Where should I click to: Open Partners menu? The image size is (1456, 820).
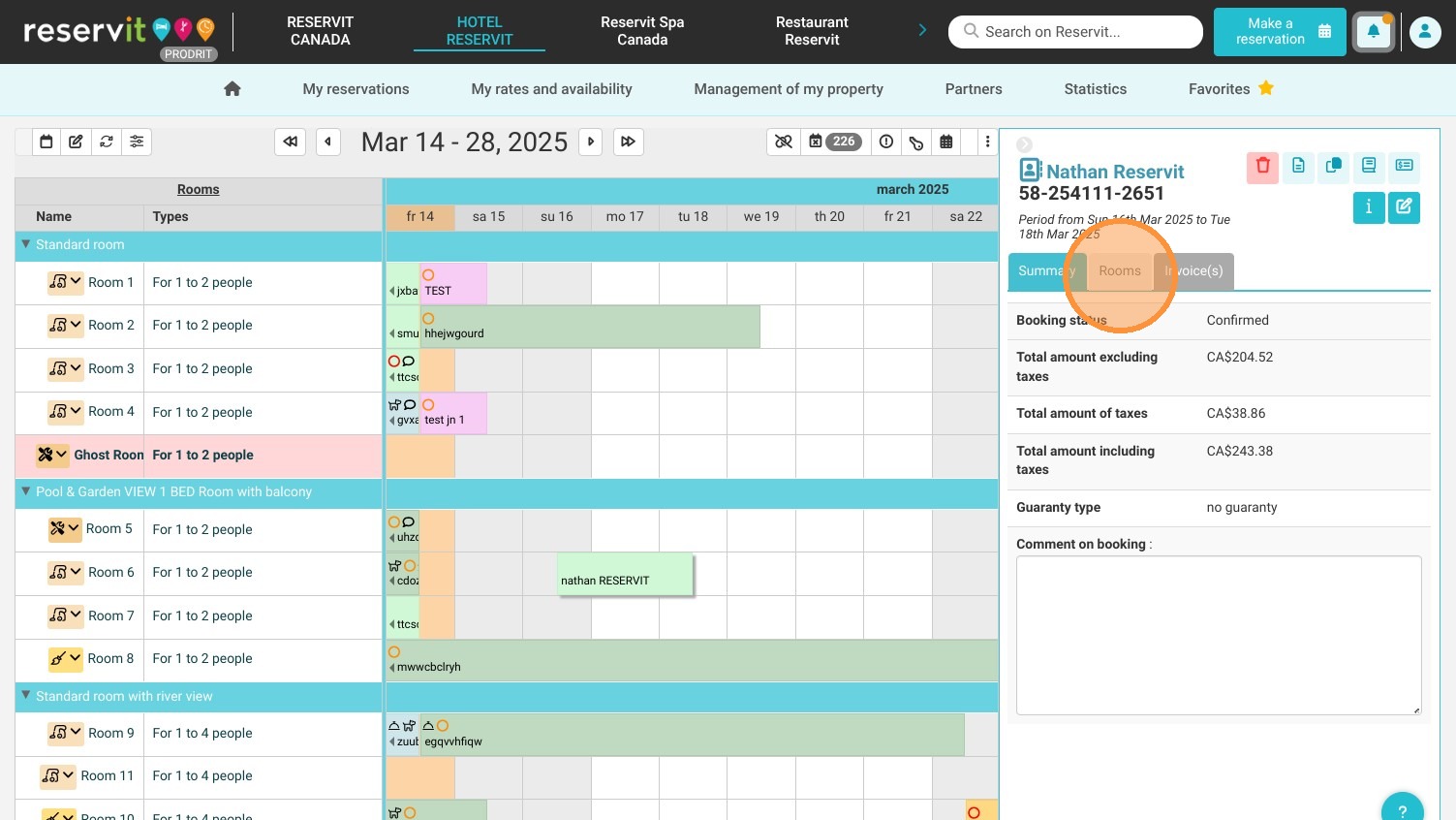pyautogui.click(x=974, y=89)
